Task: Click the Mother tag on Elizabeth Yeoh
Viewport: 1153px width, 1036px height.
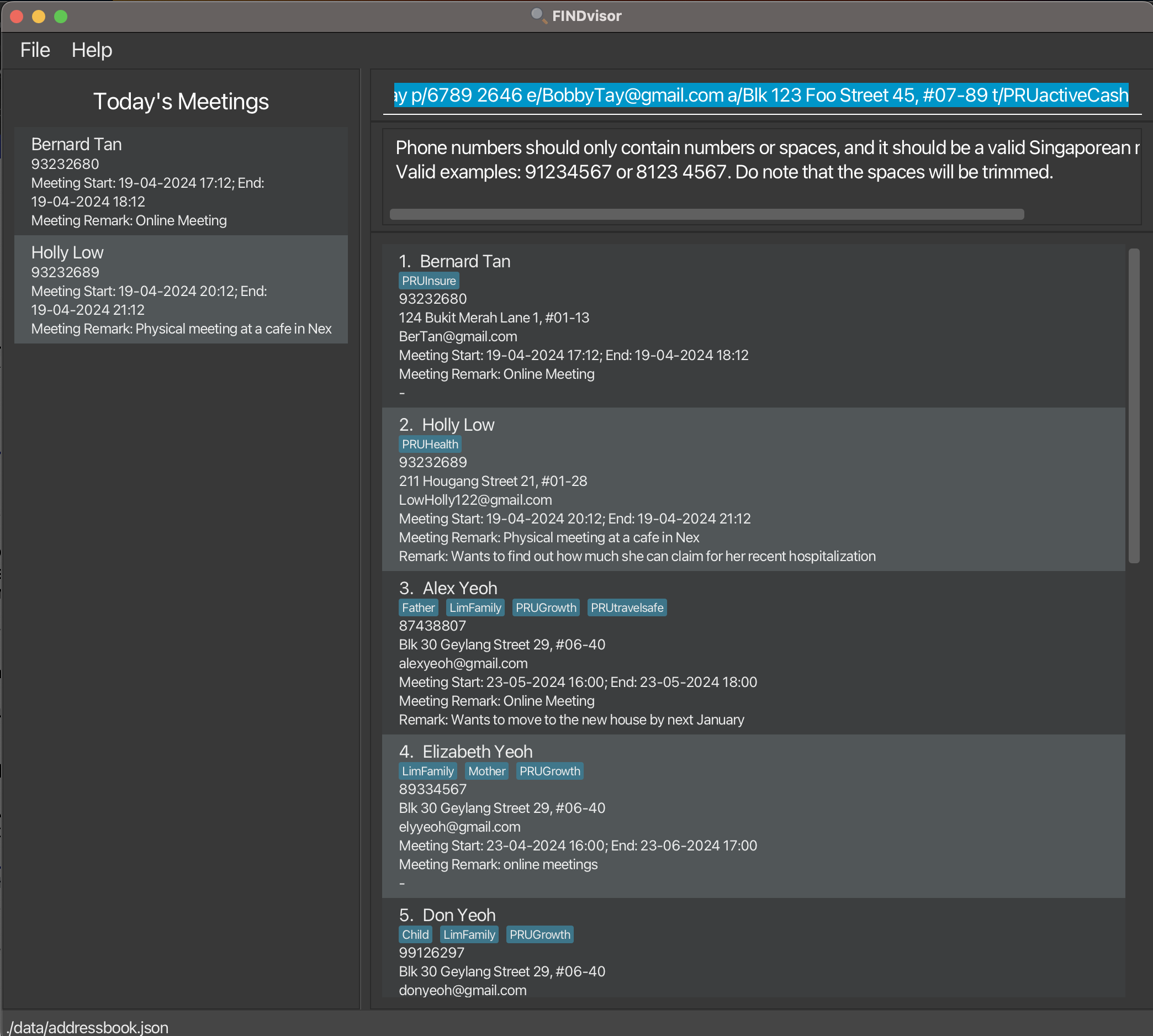Action: (486, 771)
